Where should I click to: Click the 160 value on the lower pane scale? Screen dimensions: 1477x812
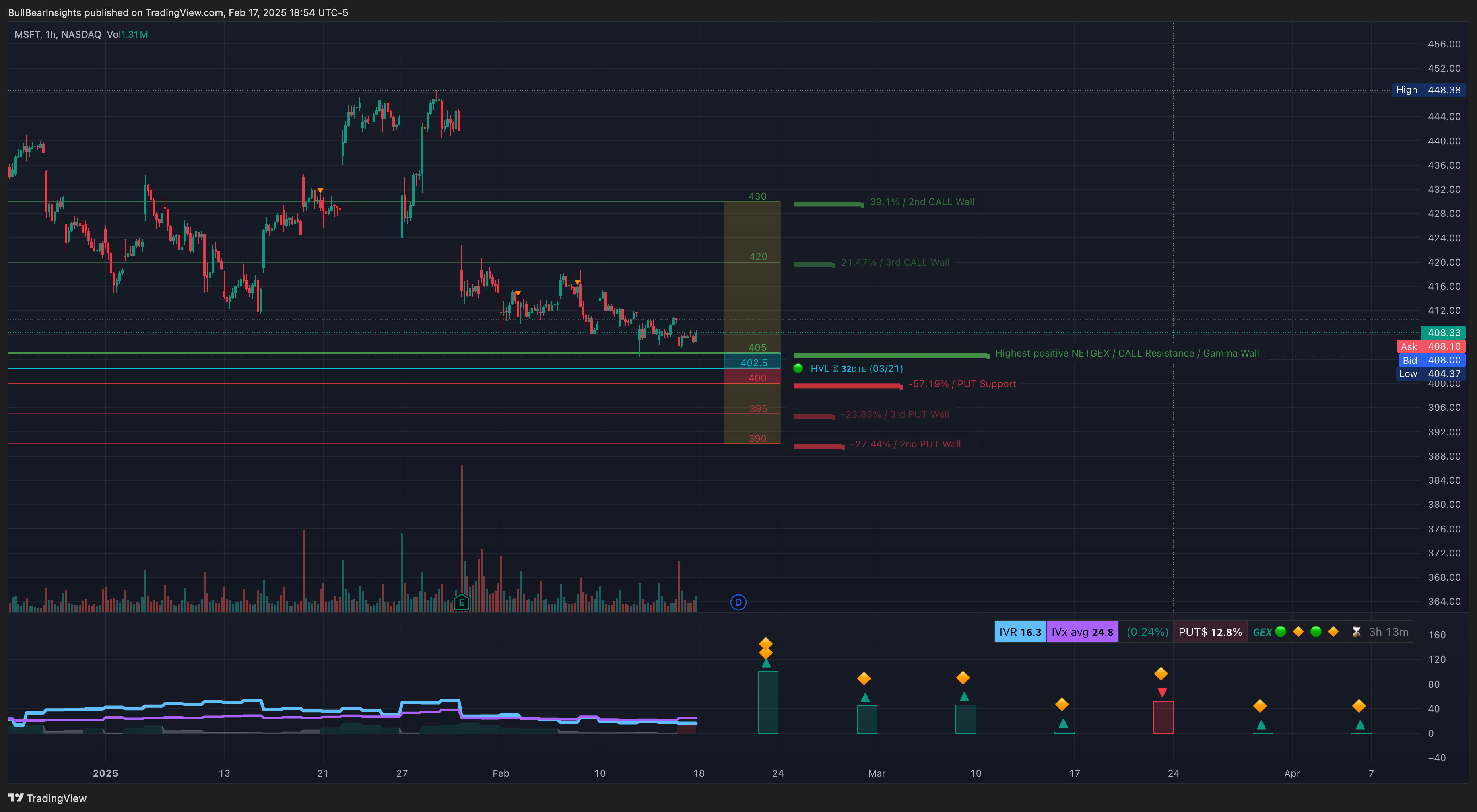click(1436, 635)
